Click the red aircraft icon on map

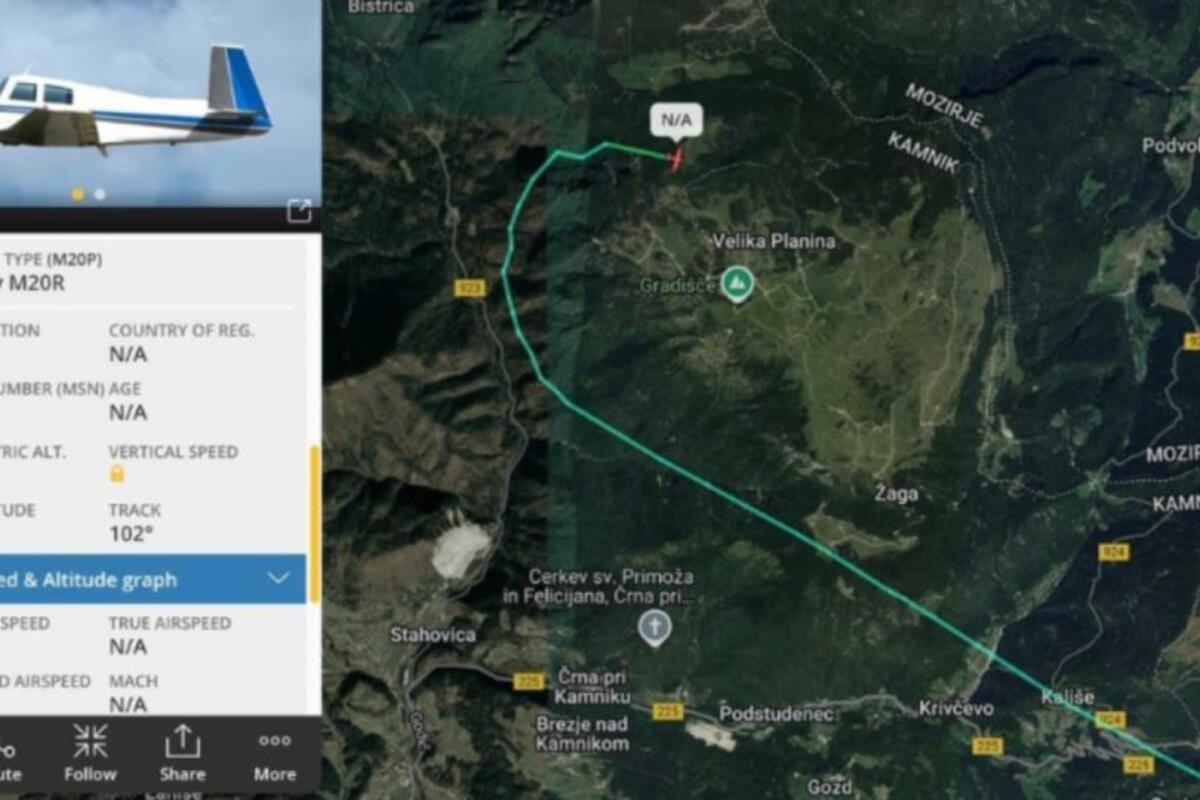coord(676,159)
